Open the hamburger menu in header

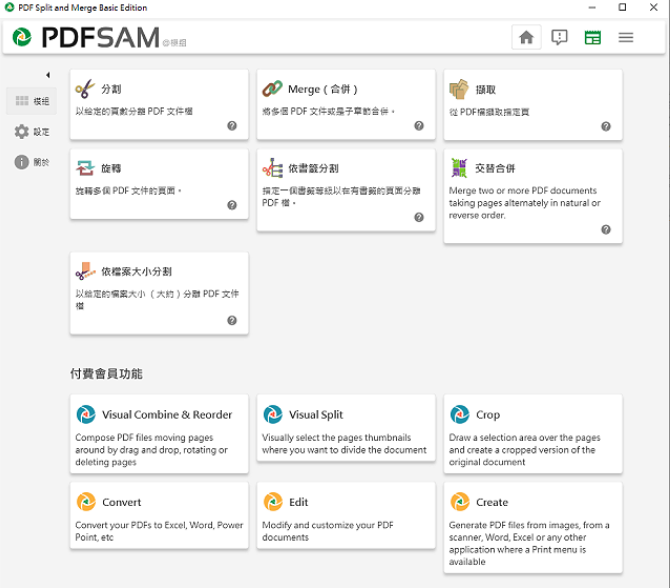pyautogui.click(x=626, y=37)
